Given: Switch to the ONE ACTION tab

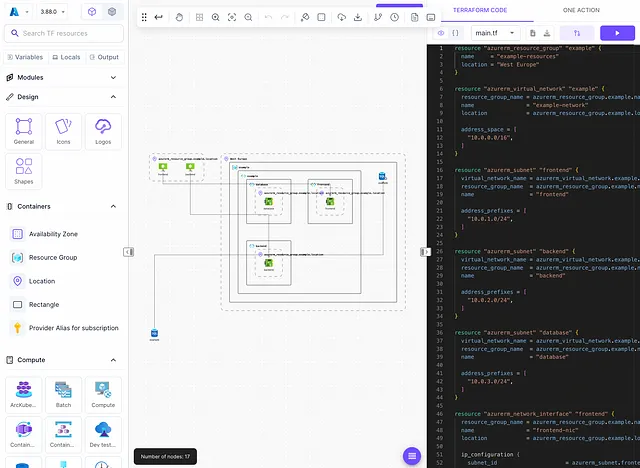Looking at the screenshot, I should (x=581, y=10).
